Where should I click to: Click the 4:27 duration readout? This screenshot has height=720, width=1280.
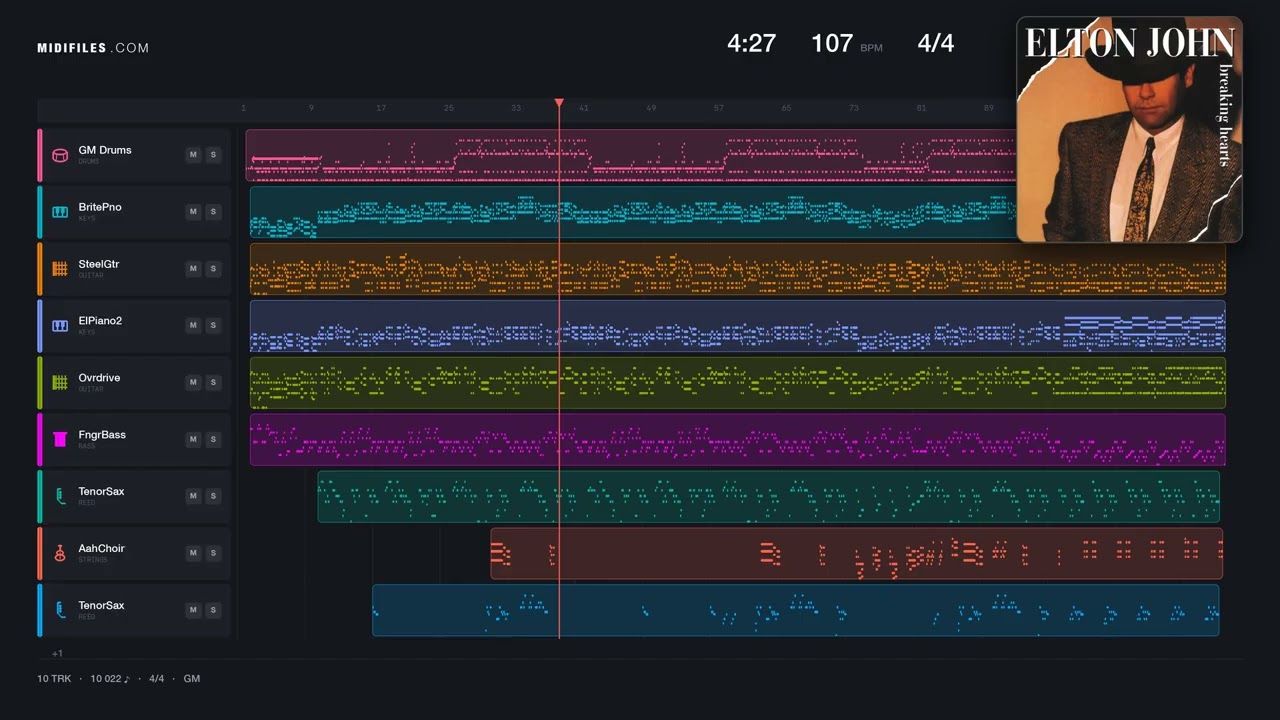[x=751, y=44]
